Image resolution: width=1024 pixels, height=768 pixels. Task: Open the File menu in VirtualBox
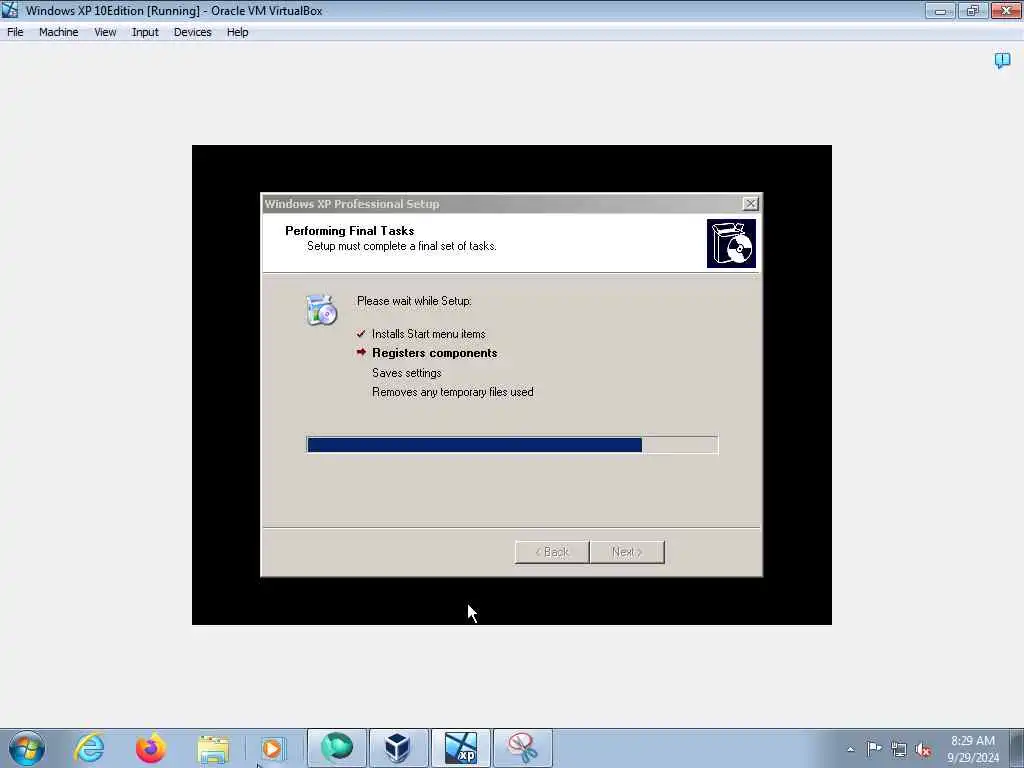[x=15, y=32]
